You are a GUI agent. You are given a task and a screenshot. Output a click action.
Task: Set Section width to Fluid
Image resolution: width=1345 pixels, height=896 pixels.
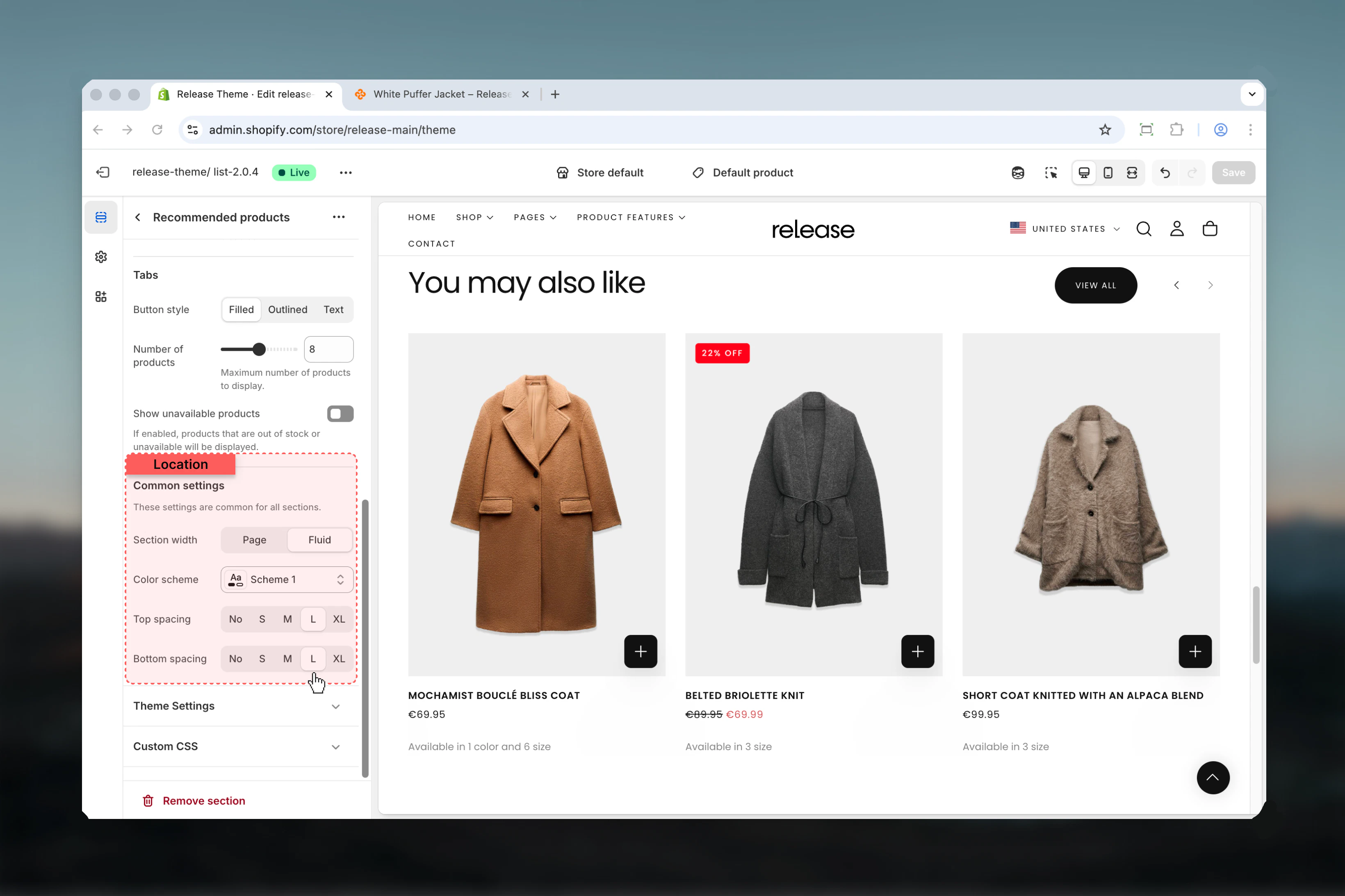pyautogui.click(x=319, y=540)
